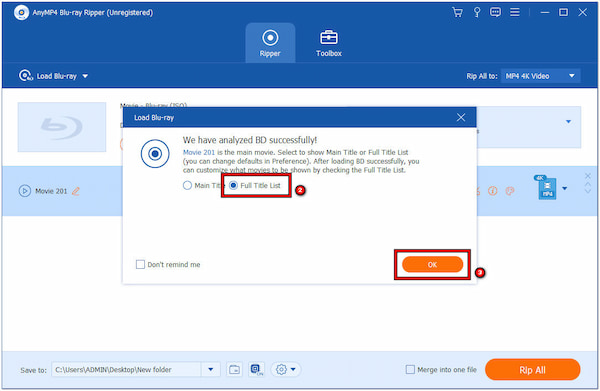Image resolution: width=600 pixels, height=391 pixels.
Task: Expand the movie info panel arrow
Action: click(x=568, y=122)
